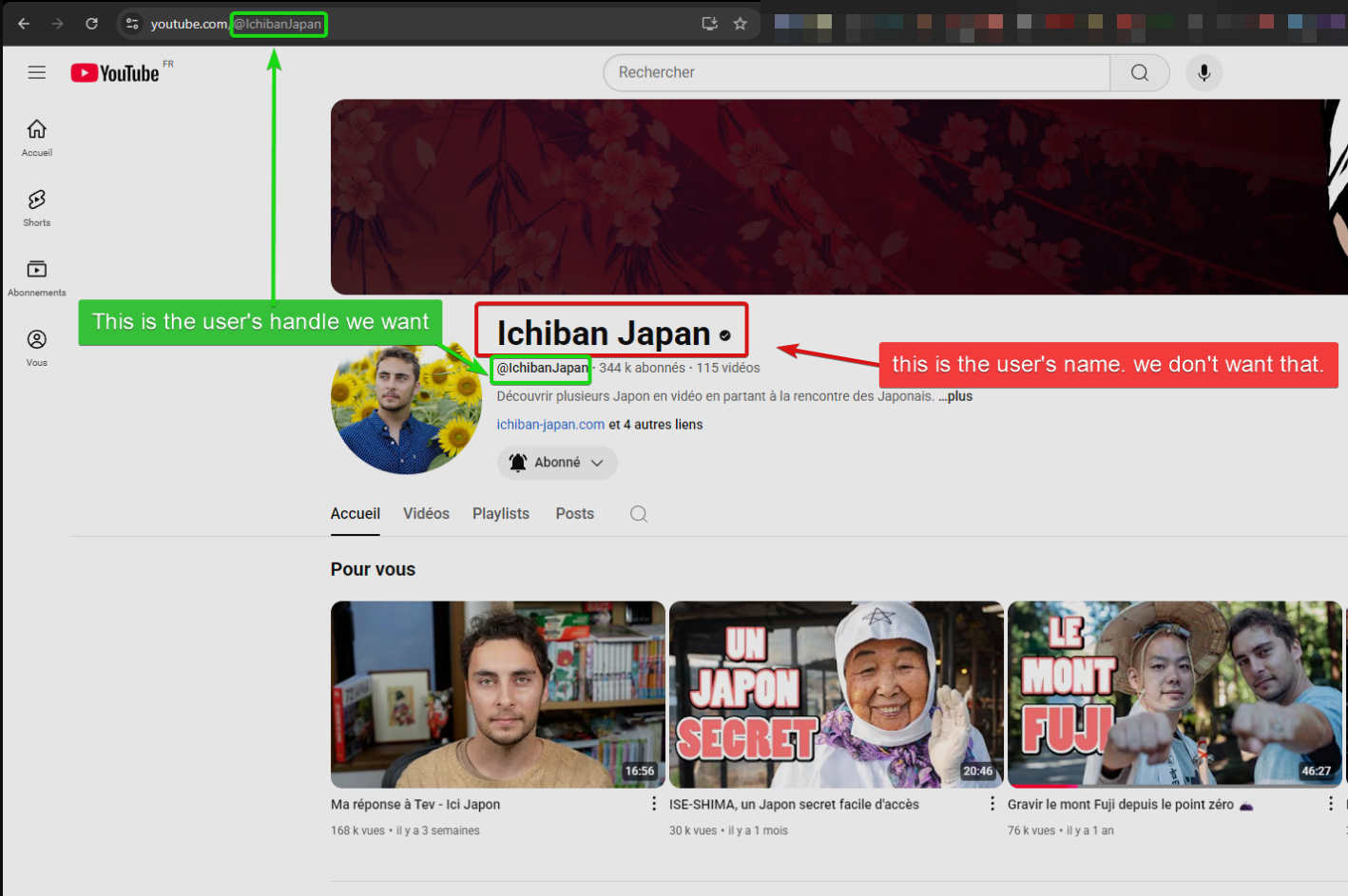This screenshot has width=1348, height=896.
Task: Open the site info icon in the address bar
Action: (132, 24)
